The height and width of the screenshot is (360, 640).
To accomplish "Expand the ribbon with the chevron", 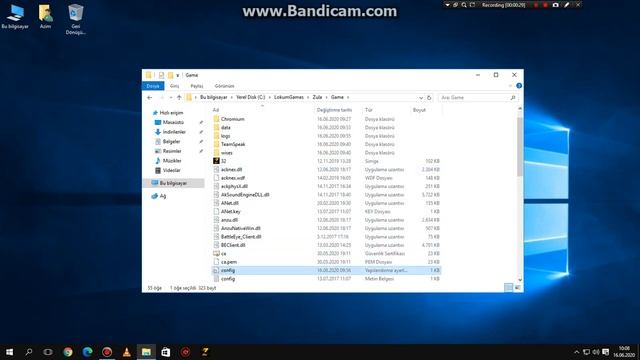I will point(510,86).
